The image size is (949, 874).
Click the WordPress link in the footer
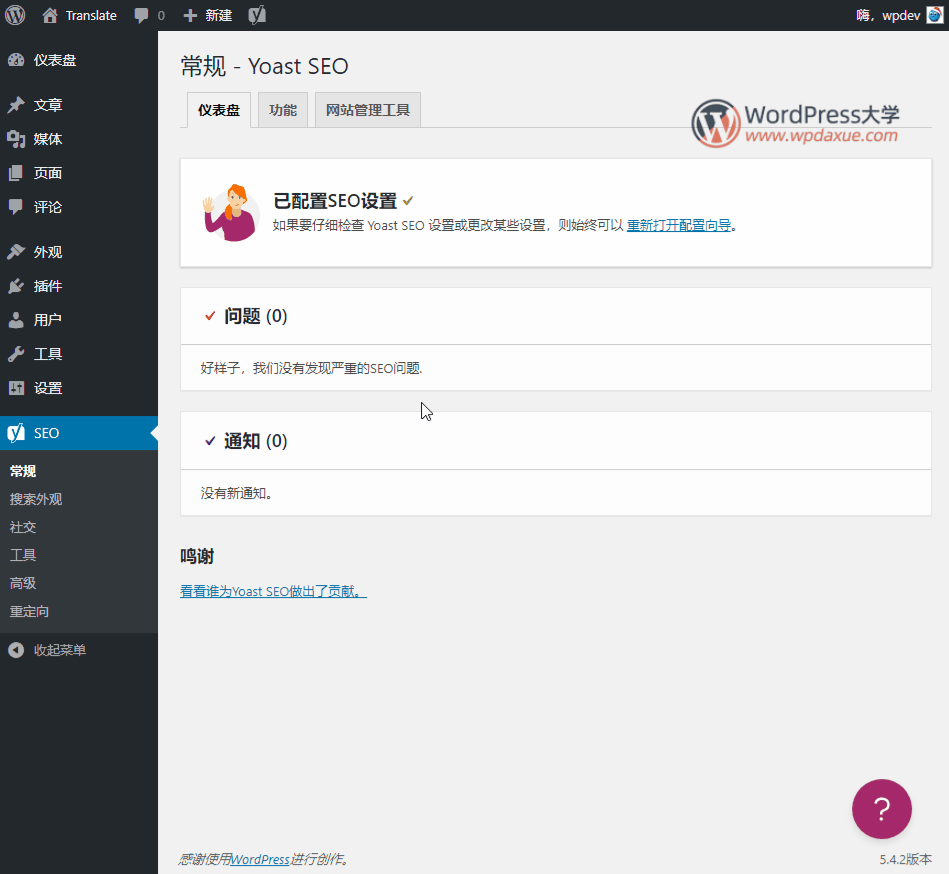pos(260,859)
